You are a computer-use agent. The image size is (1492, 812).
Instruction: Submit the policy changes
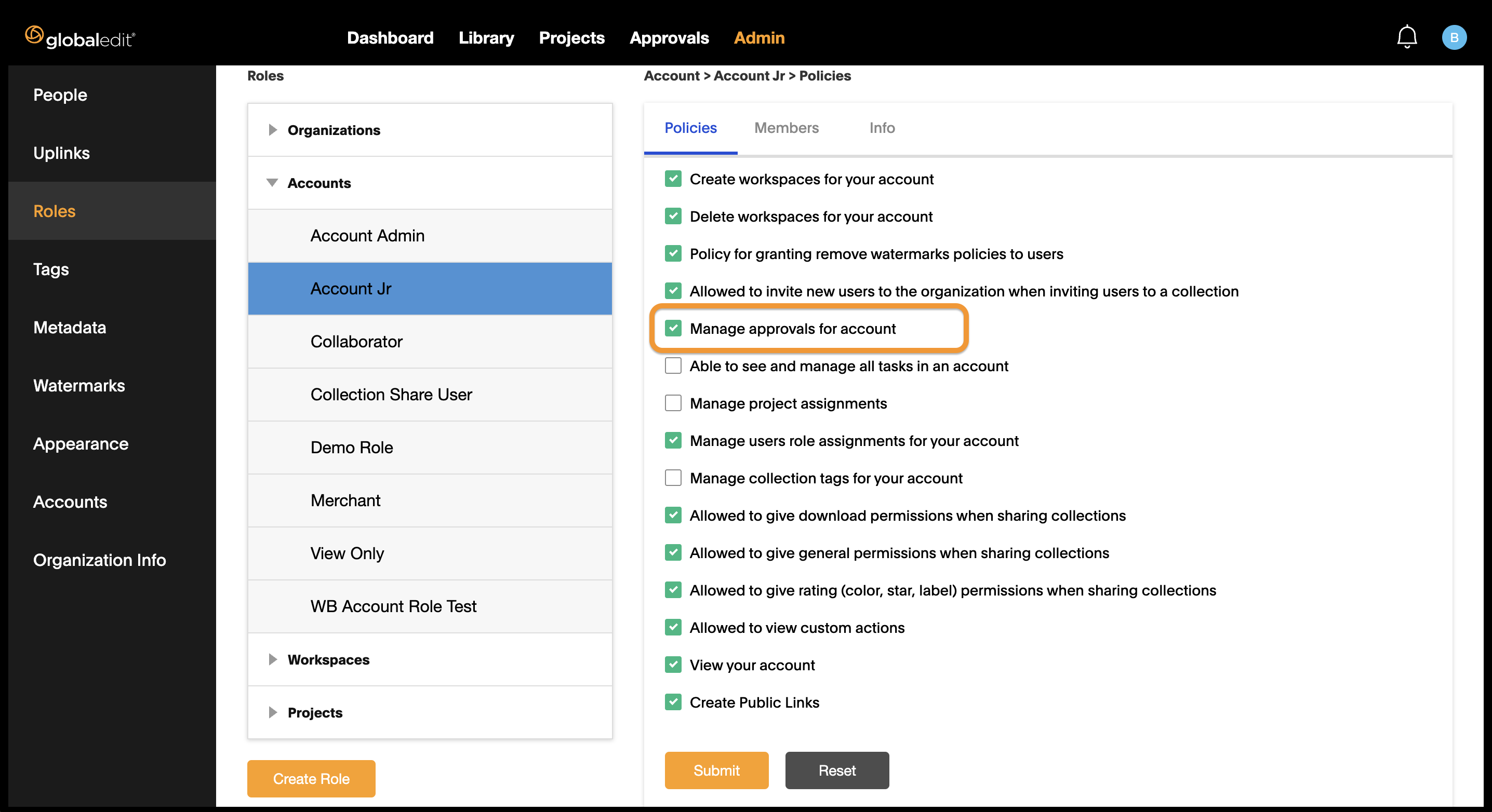716,770
